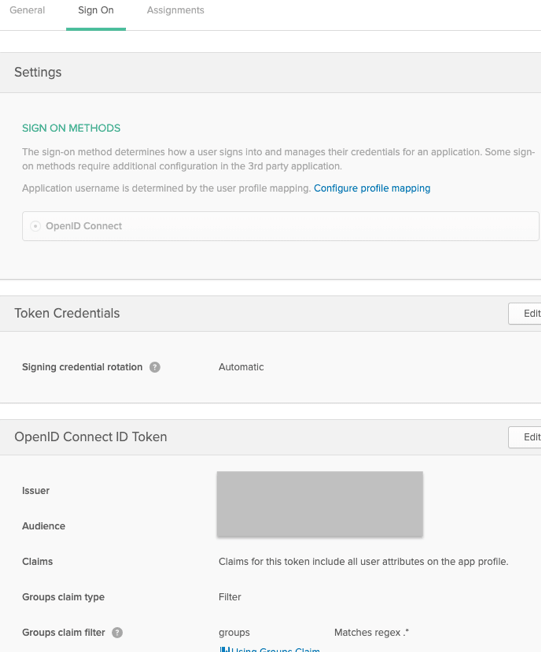The image size is (541, 652).
Task: Click the Automatic rotation value
Action: coord(241,367)
